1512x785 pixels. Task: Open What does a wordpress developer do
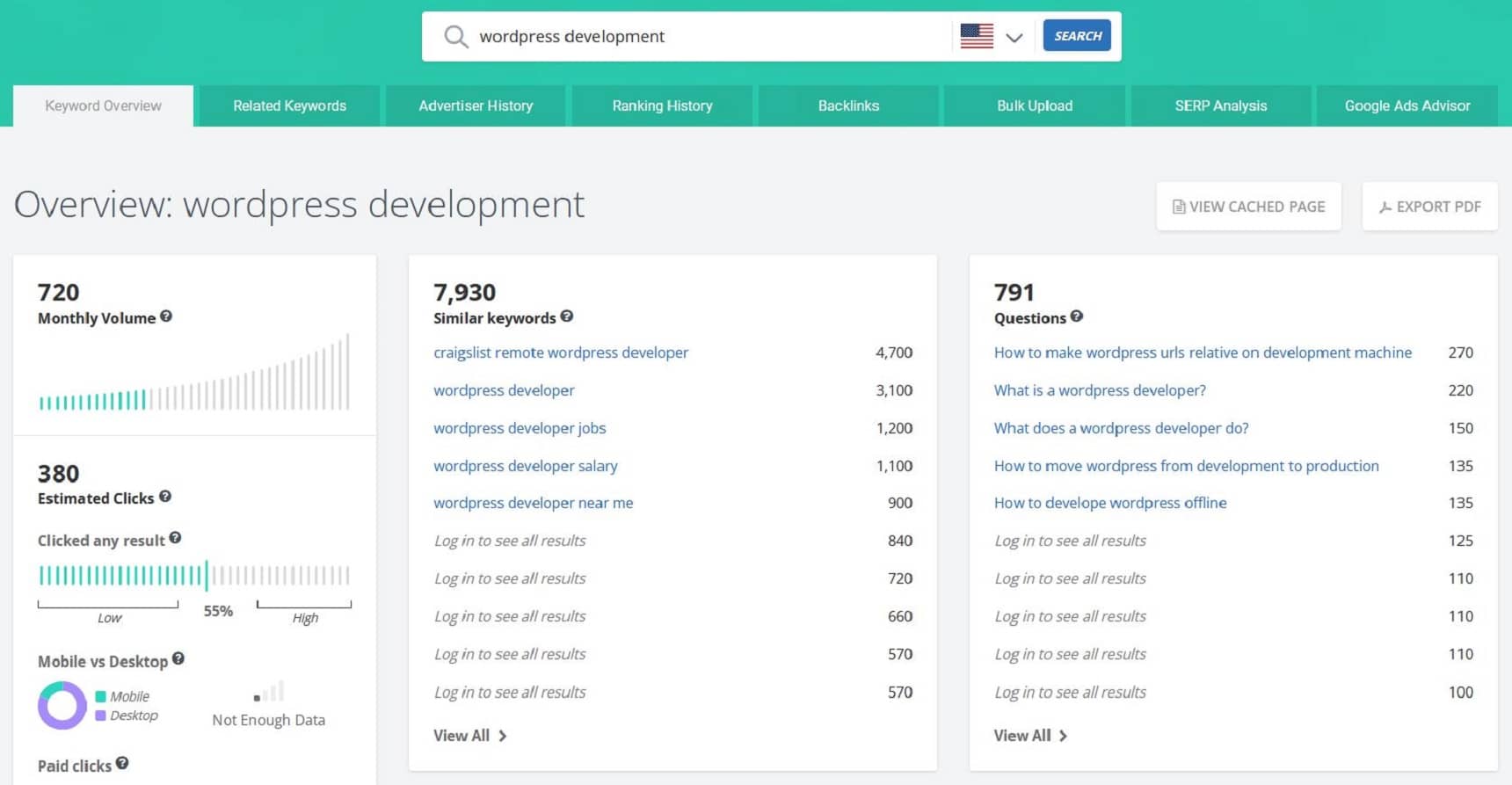(1121, 428)
